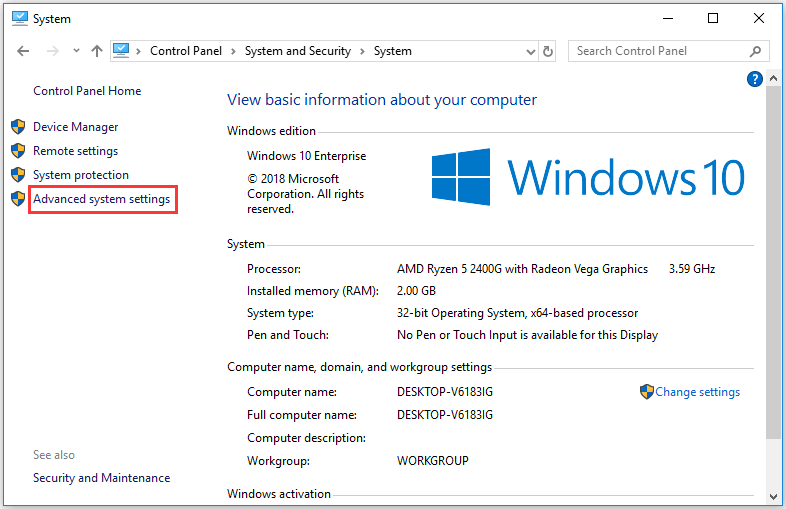Click the 2.00 GB memory value
The image size is (786, 509).
(x=417, y=291)
